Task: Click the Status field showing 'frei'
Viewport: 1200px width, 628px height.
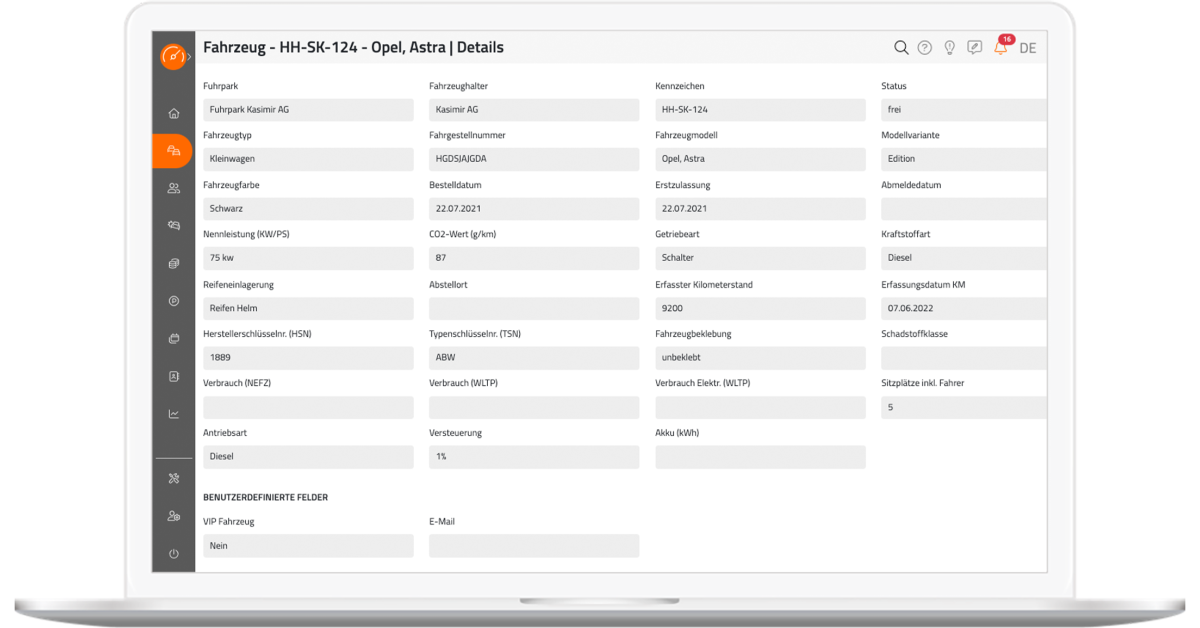Action: click(964, 110)
